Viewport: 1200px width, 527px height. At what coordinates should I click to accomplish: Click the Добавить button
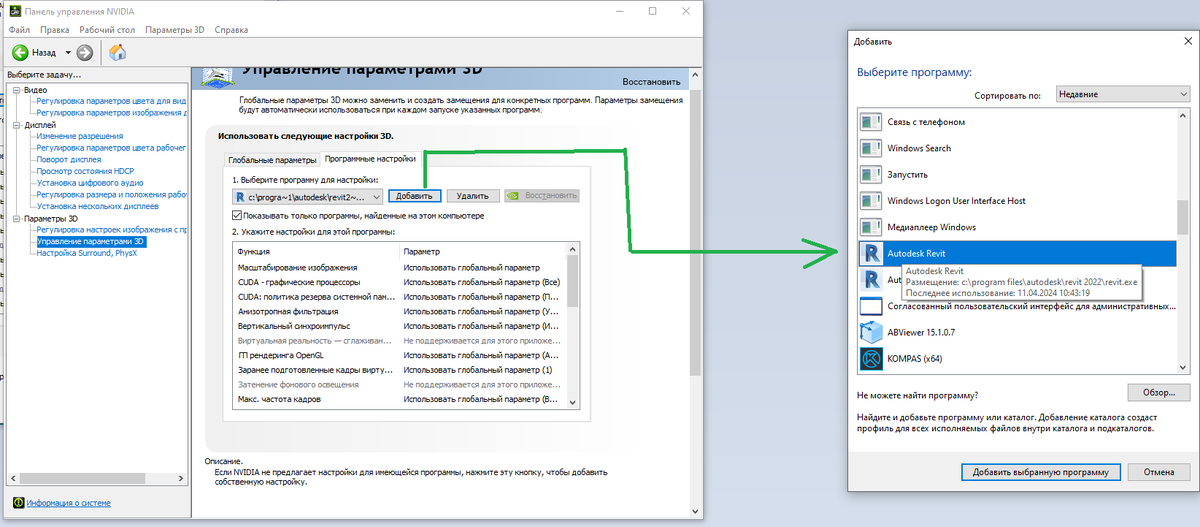[413, 196]
